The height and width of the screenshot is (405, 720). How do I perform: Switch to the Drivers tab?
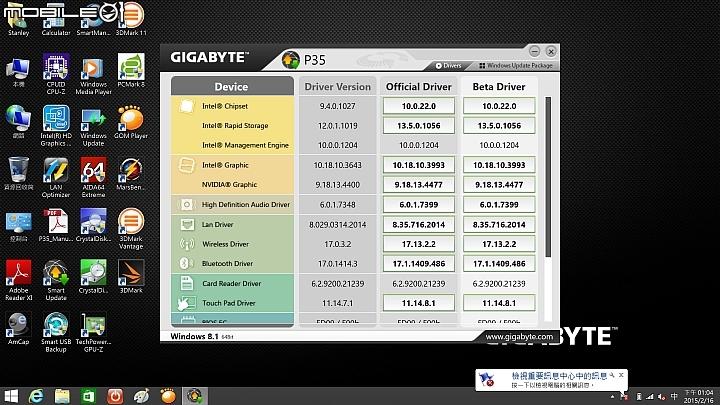click(448, 66)
